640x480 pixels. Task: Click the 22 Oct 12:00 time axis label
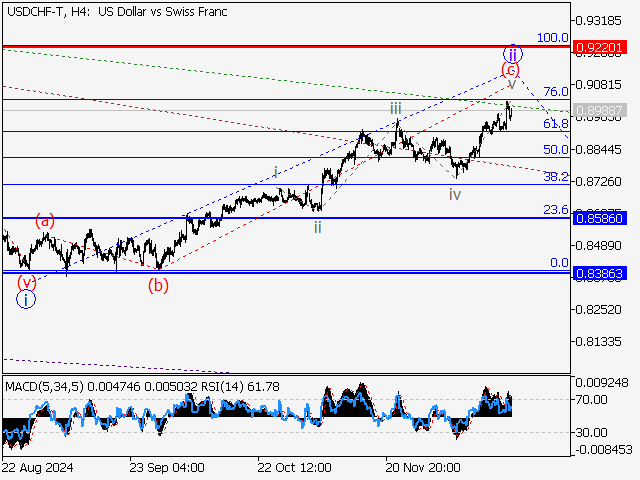pos(293,467)
